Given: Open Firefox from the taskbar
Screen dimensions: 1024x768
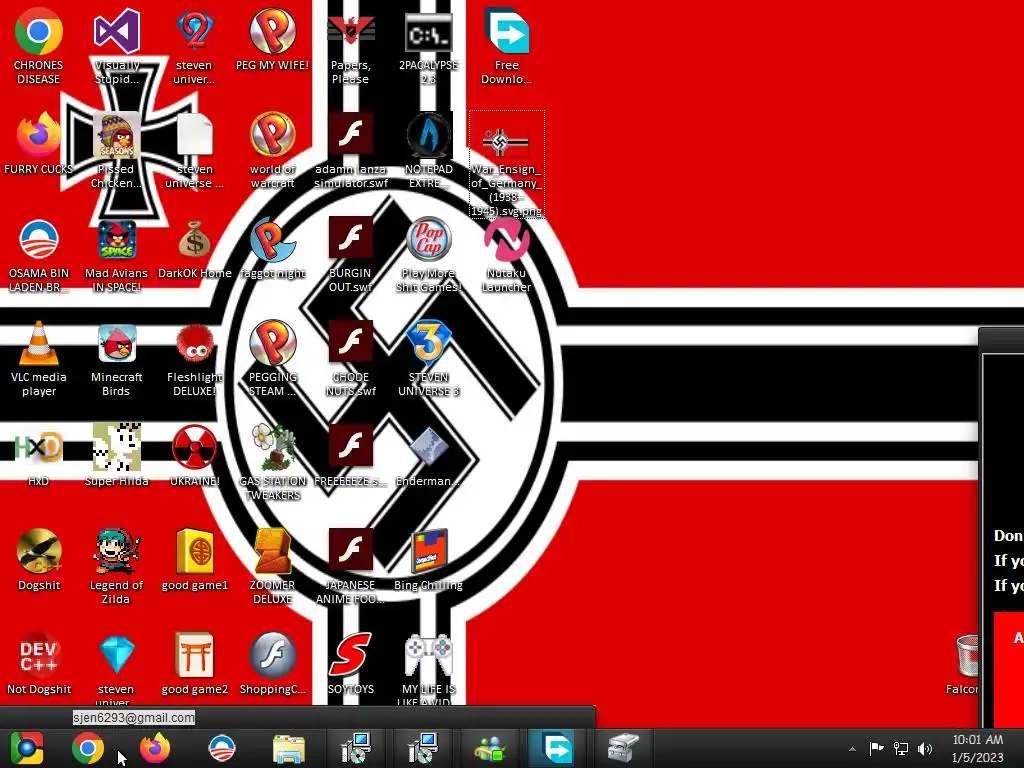Looking at the screenshot, I should [155, 748].
